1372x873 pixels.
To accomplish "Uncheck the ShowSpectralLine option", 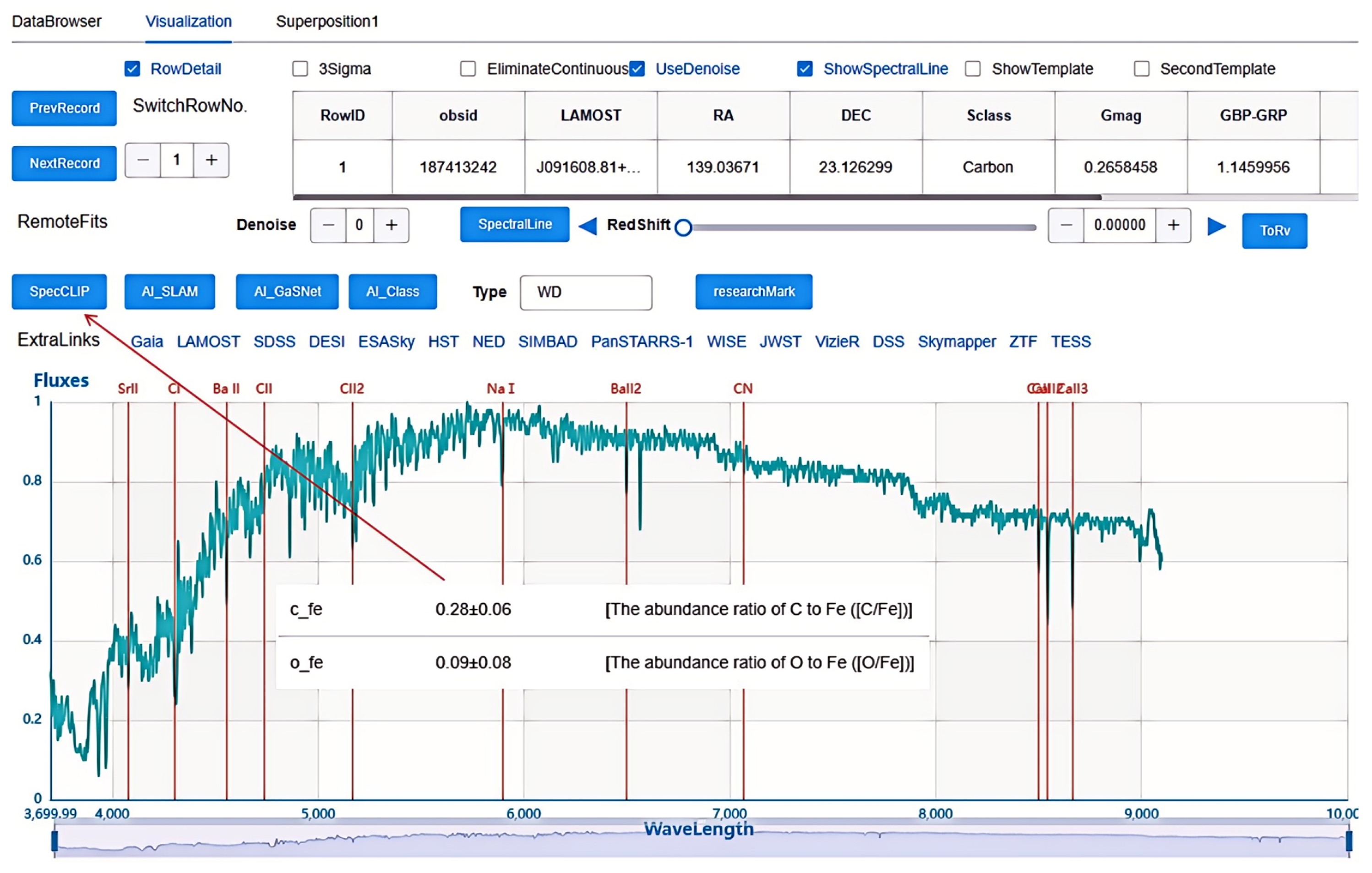I will tap(805, 69).
